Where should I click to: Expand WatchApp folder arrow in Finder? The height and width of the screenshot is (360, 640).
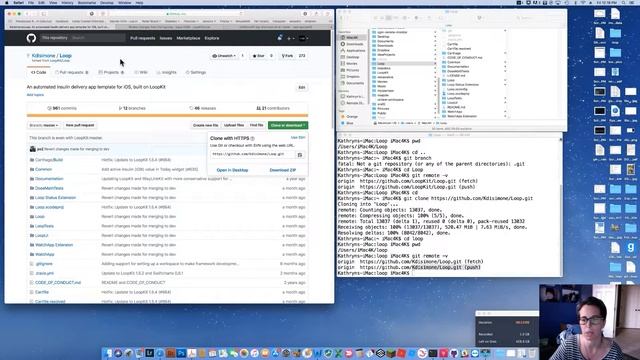click(x=505, y=111)
